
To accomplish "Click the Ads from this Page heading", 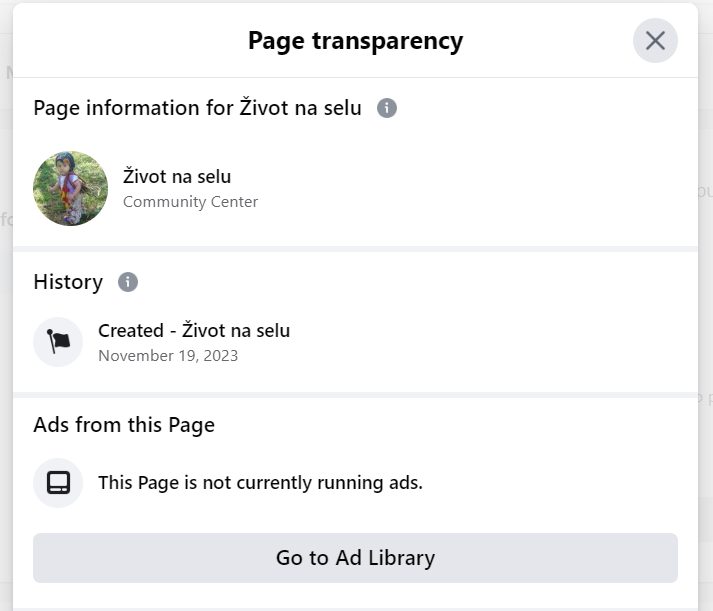I will point(124,425).
